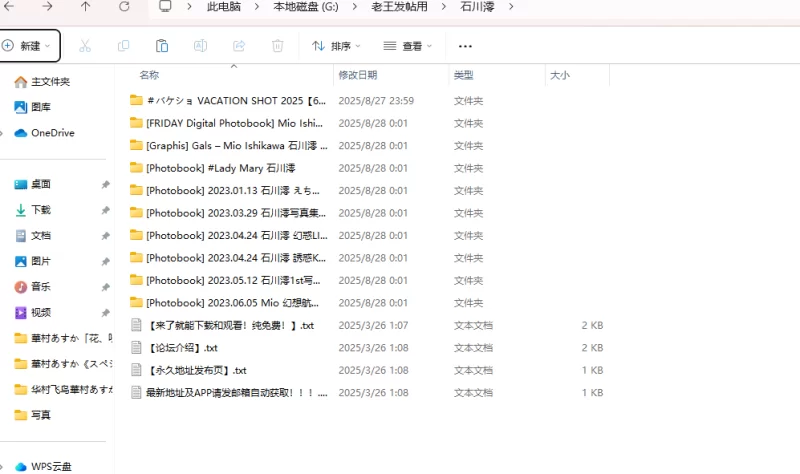
Task: Sort by the 类型 column header
Action: point(464,75)
